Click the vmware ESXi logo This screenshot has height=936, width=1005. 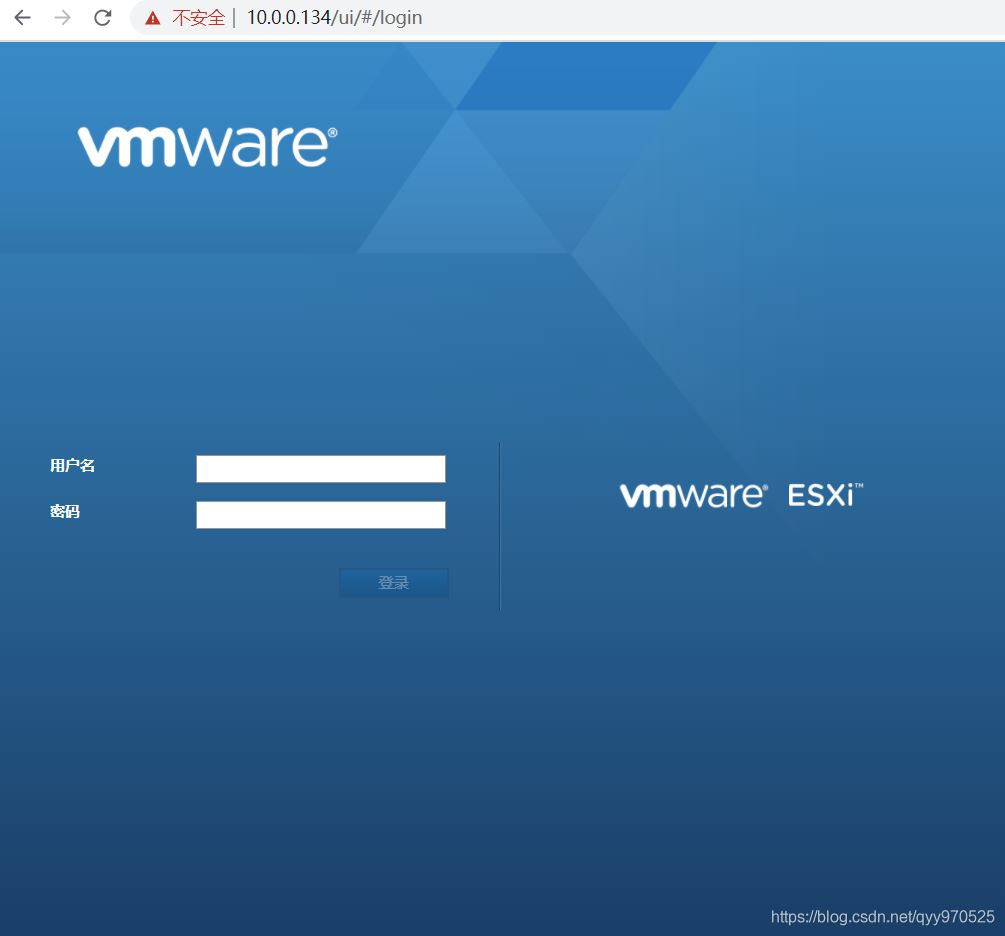click(742, 495)
